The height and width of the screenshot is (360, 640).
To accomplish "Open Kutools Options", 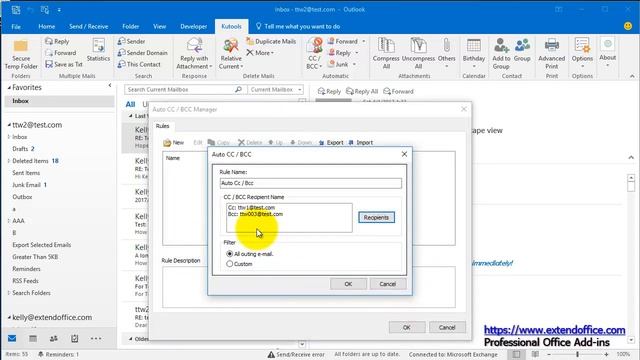I will (x=582, y=54).
